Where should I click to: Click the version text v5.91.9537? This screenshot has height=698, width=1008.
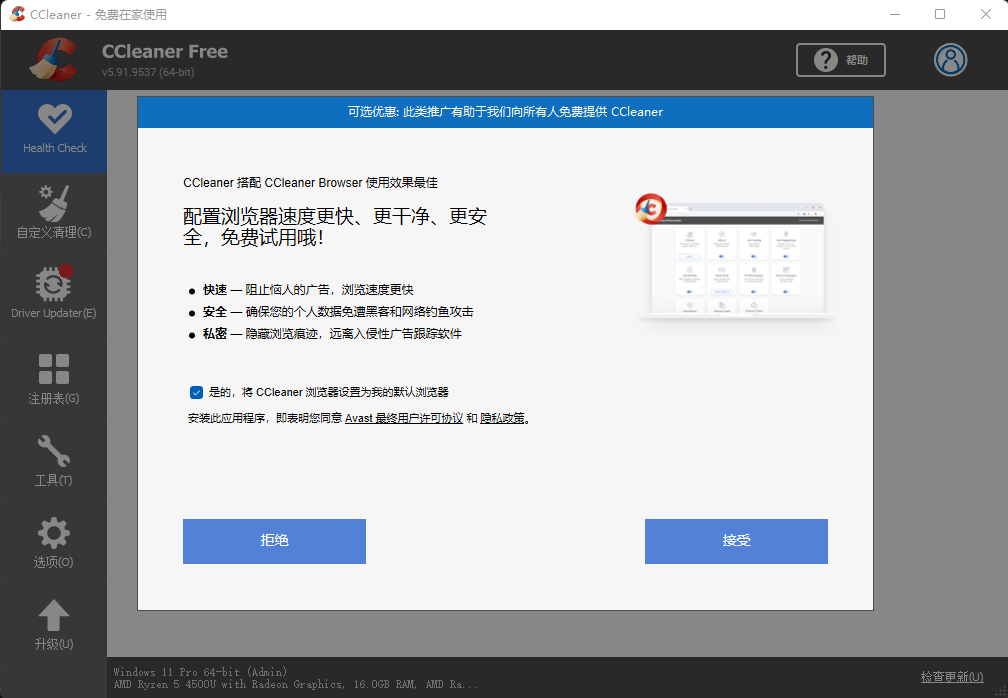pyautogui.click(x=148, y=72)
